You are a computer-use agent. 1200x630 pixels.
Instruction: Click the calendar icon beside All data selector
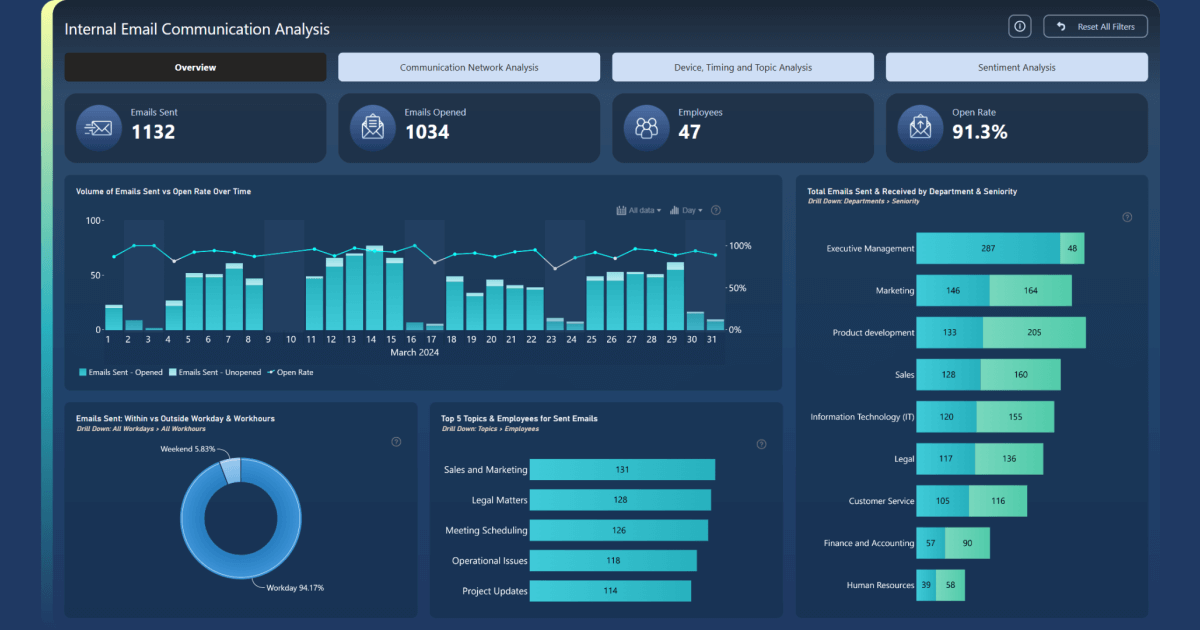point(621,210)
